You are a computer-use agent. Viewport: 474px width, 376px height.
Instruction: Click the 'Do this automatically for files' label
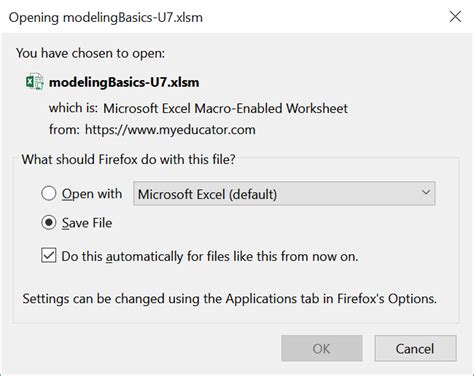210,256
